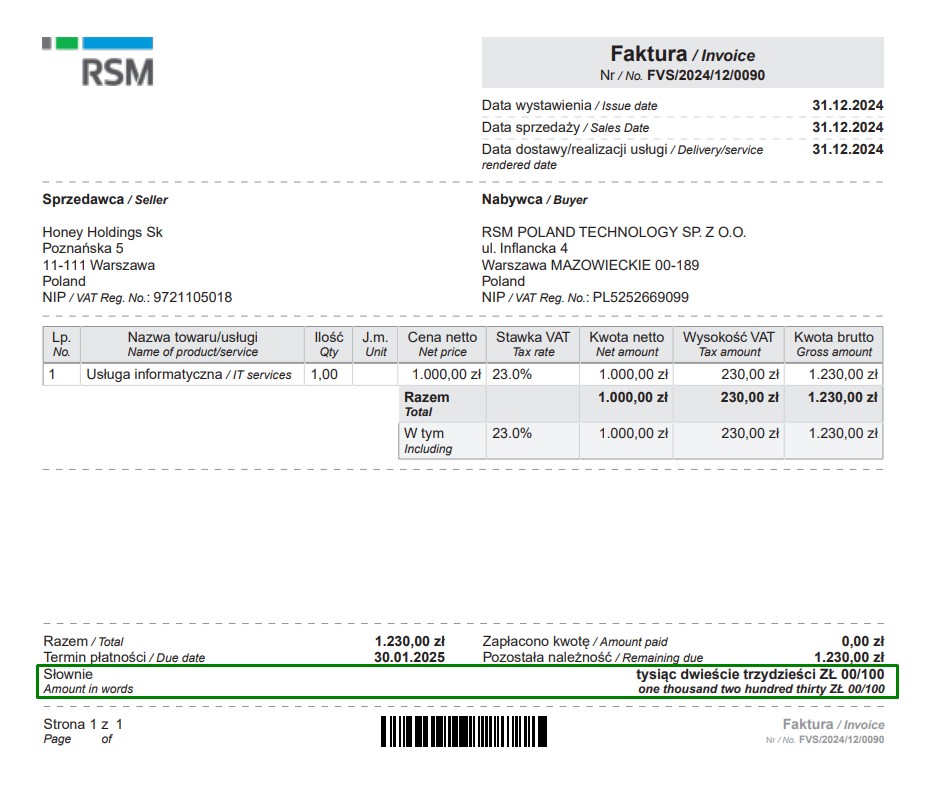
Task: Click the barcode at the page bottom
Action: point(463,731)
